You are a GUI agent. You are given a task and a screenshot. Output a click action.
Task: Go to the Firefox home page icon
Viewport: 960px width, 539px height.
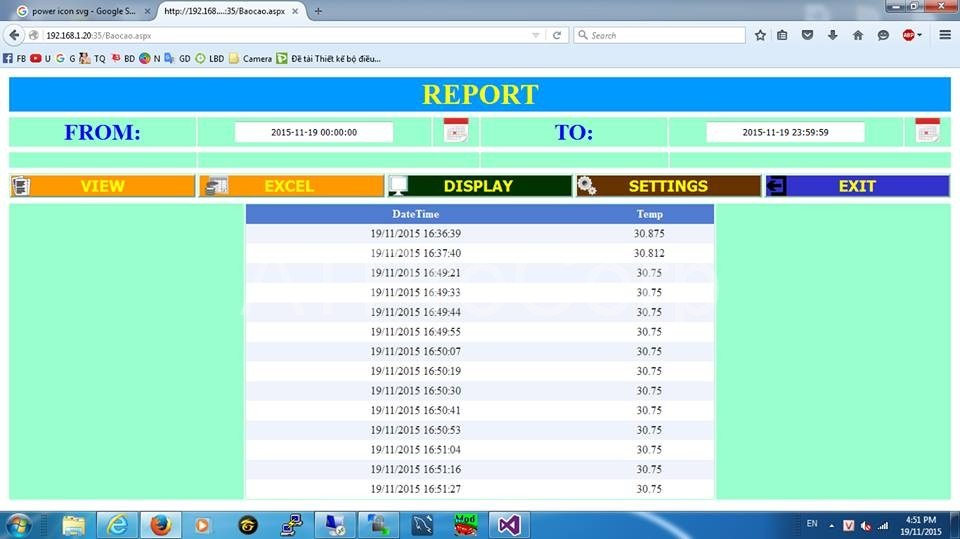(857, 35)
